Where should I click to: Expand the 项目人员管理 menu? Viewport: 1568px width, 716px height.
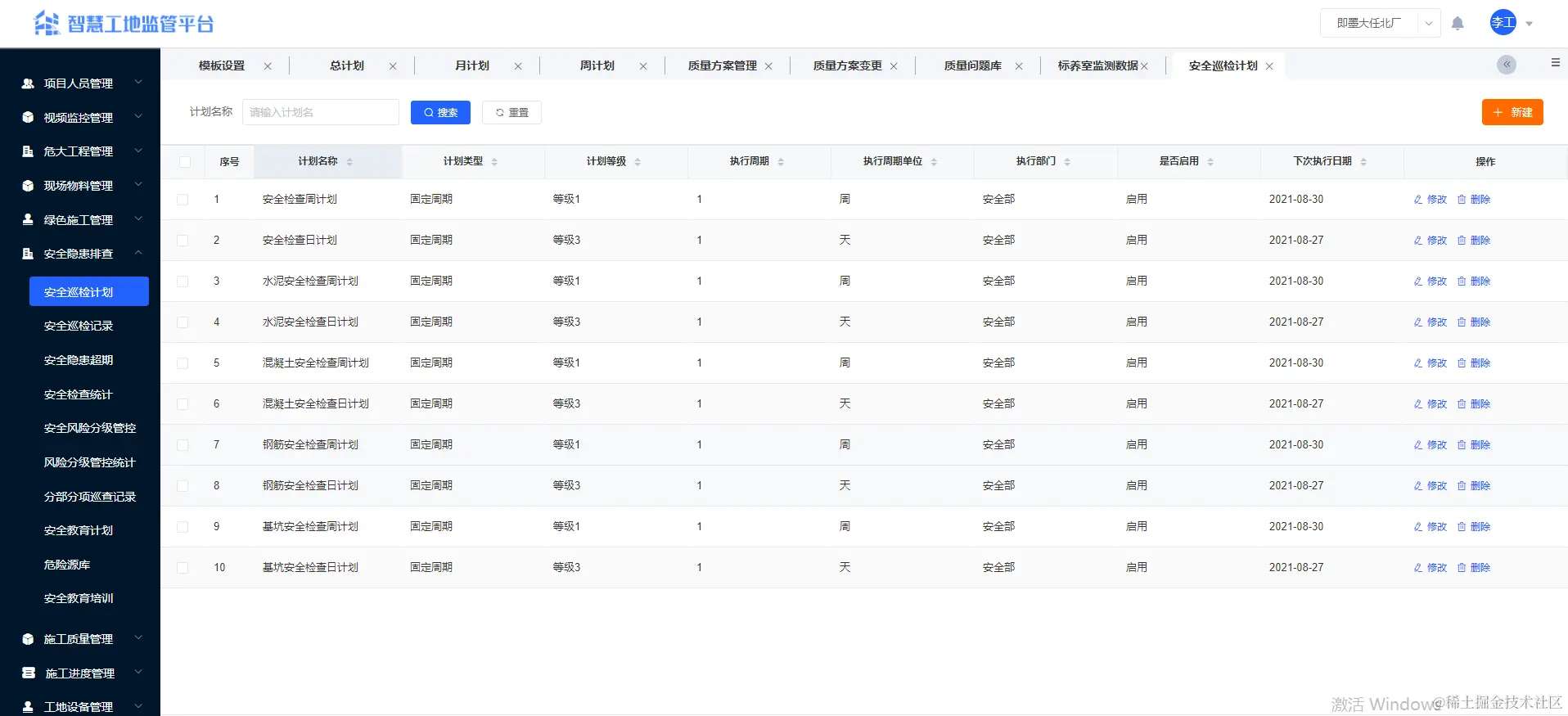click(x=138, y=83)
